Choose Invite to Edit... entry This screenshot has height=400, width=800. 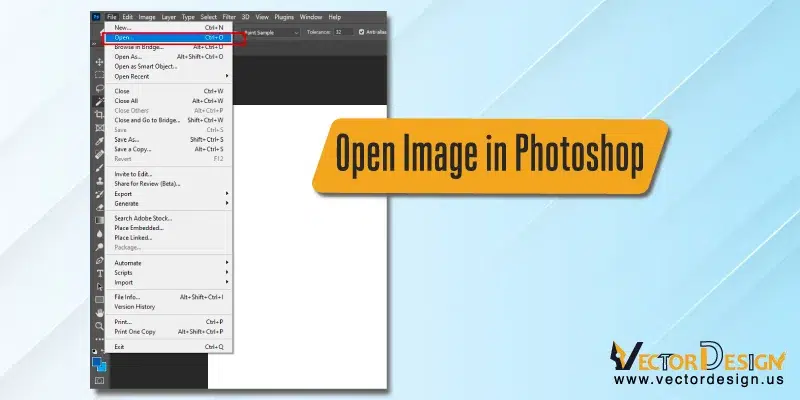point(169,174)
